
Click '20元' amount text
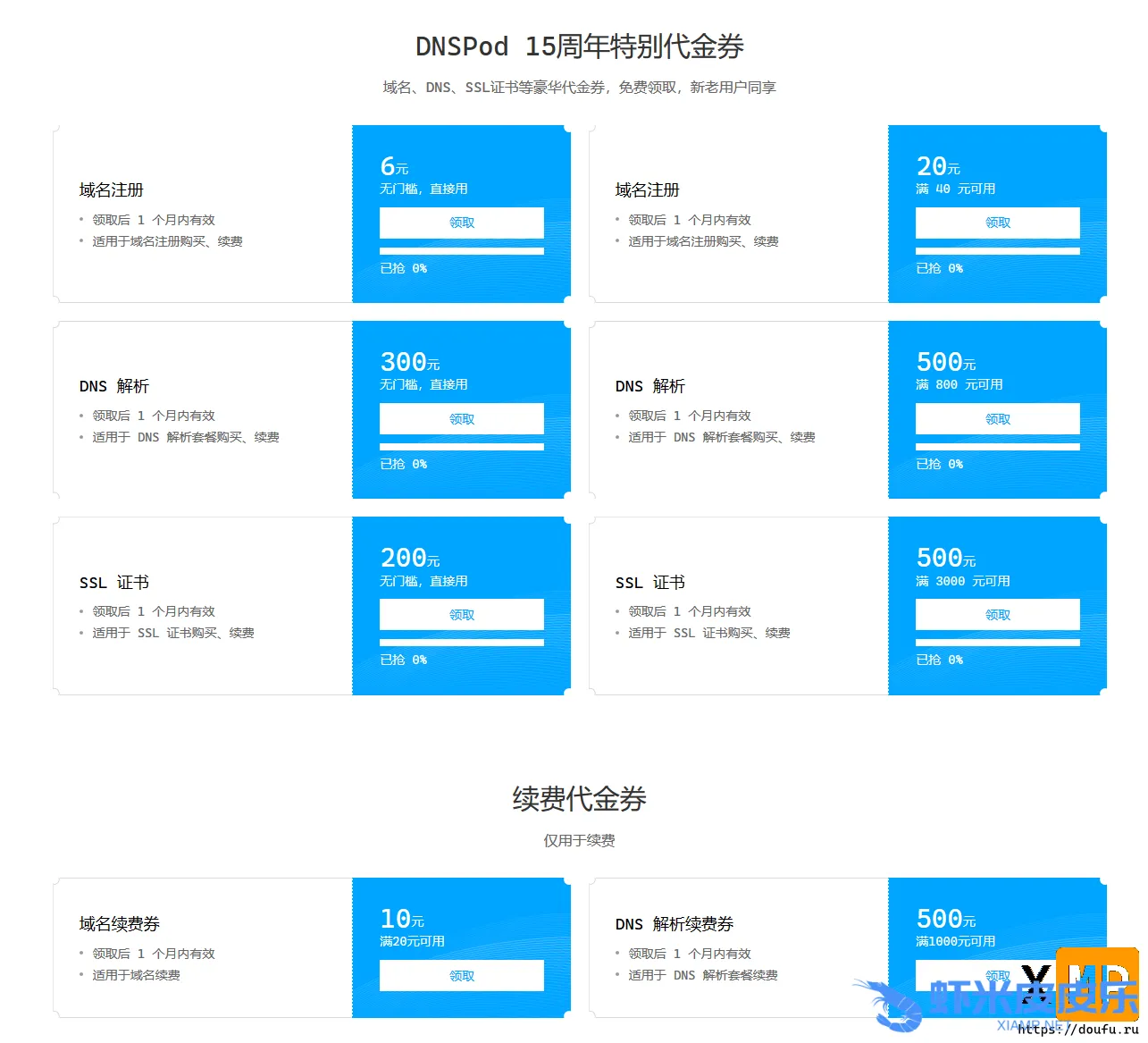click(938, 166)
